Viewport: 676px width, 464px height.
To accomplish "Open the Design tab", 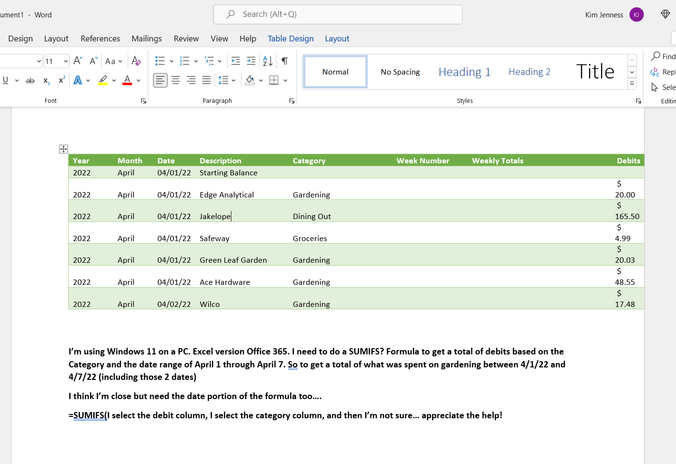I will point(20,39).
